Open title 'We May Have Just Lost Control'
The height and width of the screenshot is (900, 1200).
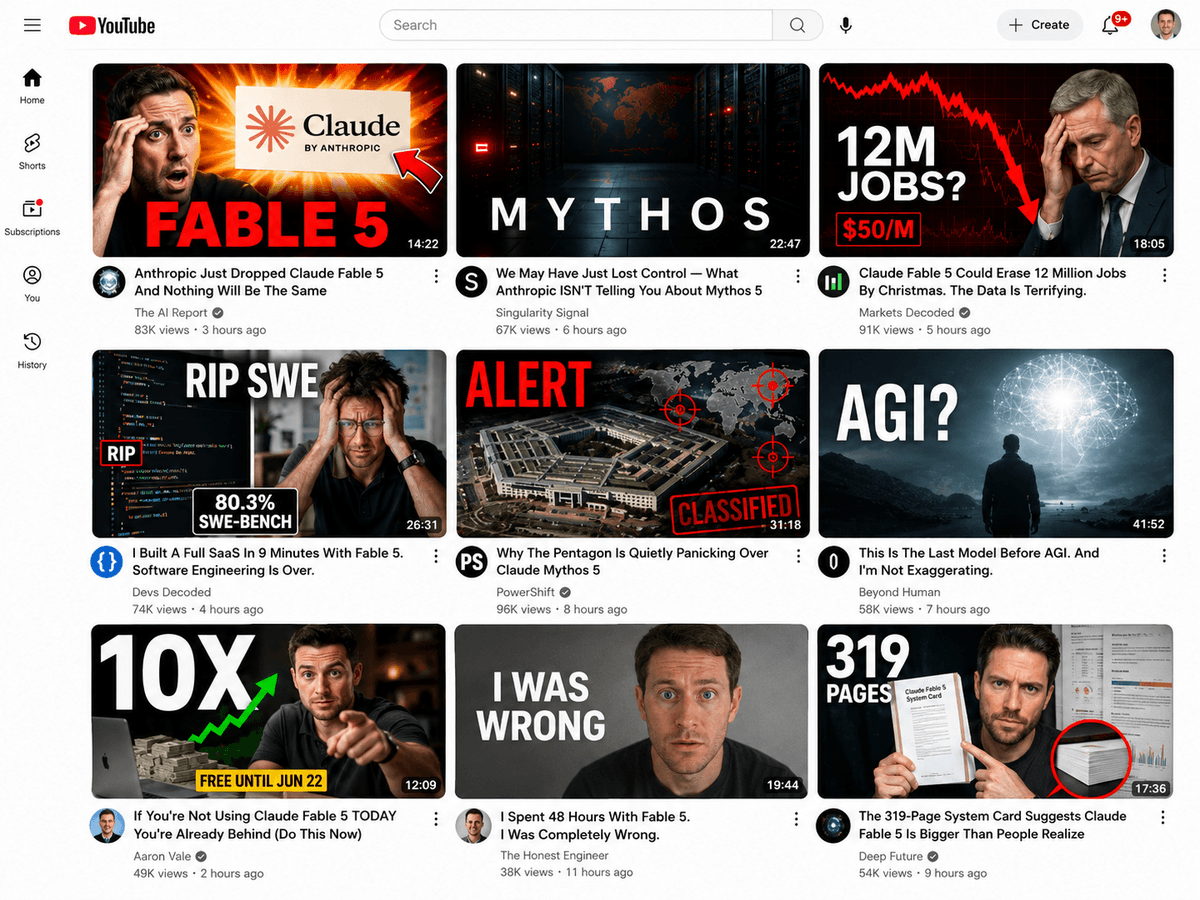tap(629, 282)
